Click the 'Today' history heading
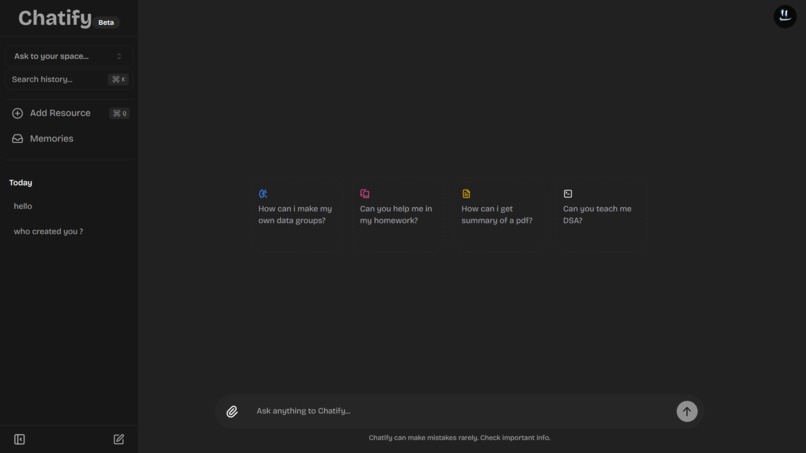The image size is (806, 453). tap(21, 183)
